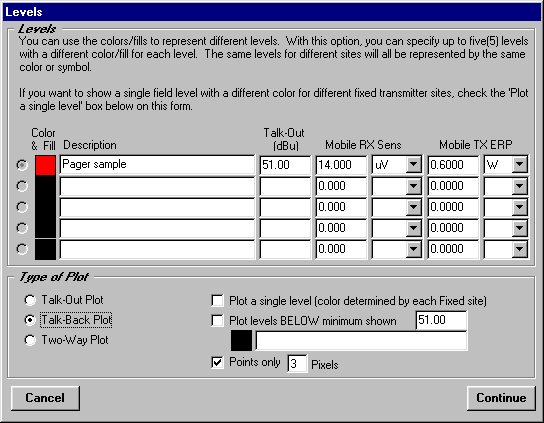Enable 'Plot a single level' checkbox
544x423 pixels.
[x=217, y=301]
